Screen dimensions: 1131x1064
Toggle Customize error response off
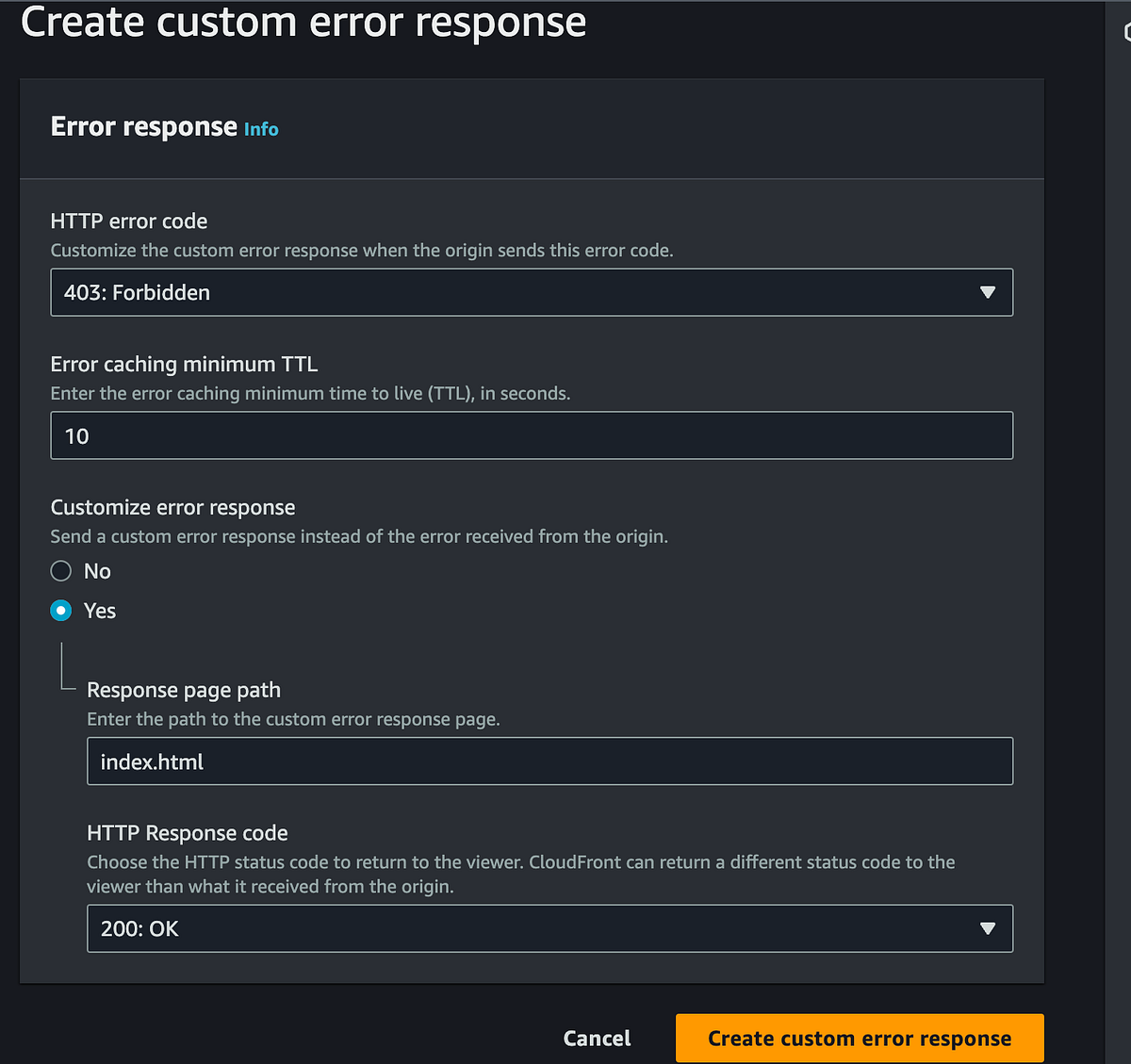pyautogui.click(x=59, y=570)
